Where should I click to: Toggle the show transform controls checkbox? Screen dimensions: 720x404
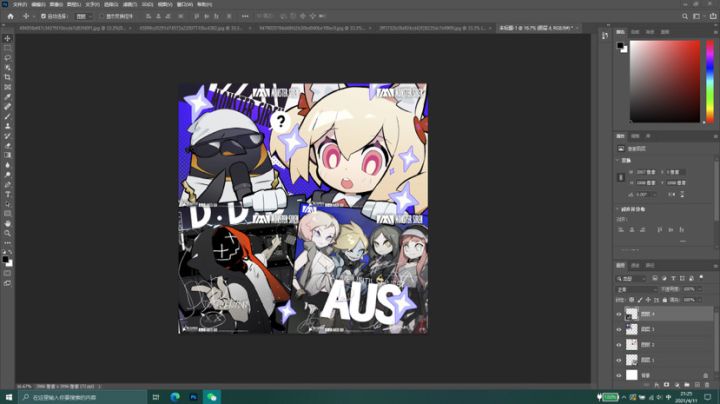(102, 16)
